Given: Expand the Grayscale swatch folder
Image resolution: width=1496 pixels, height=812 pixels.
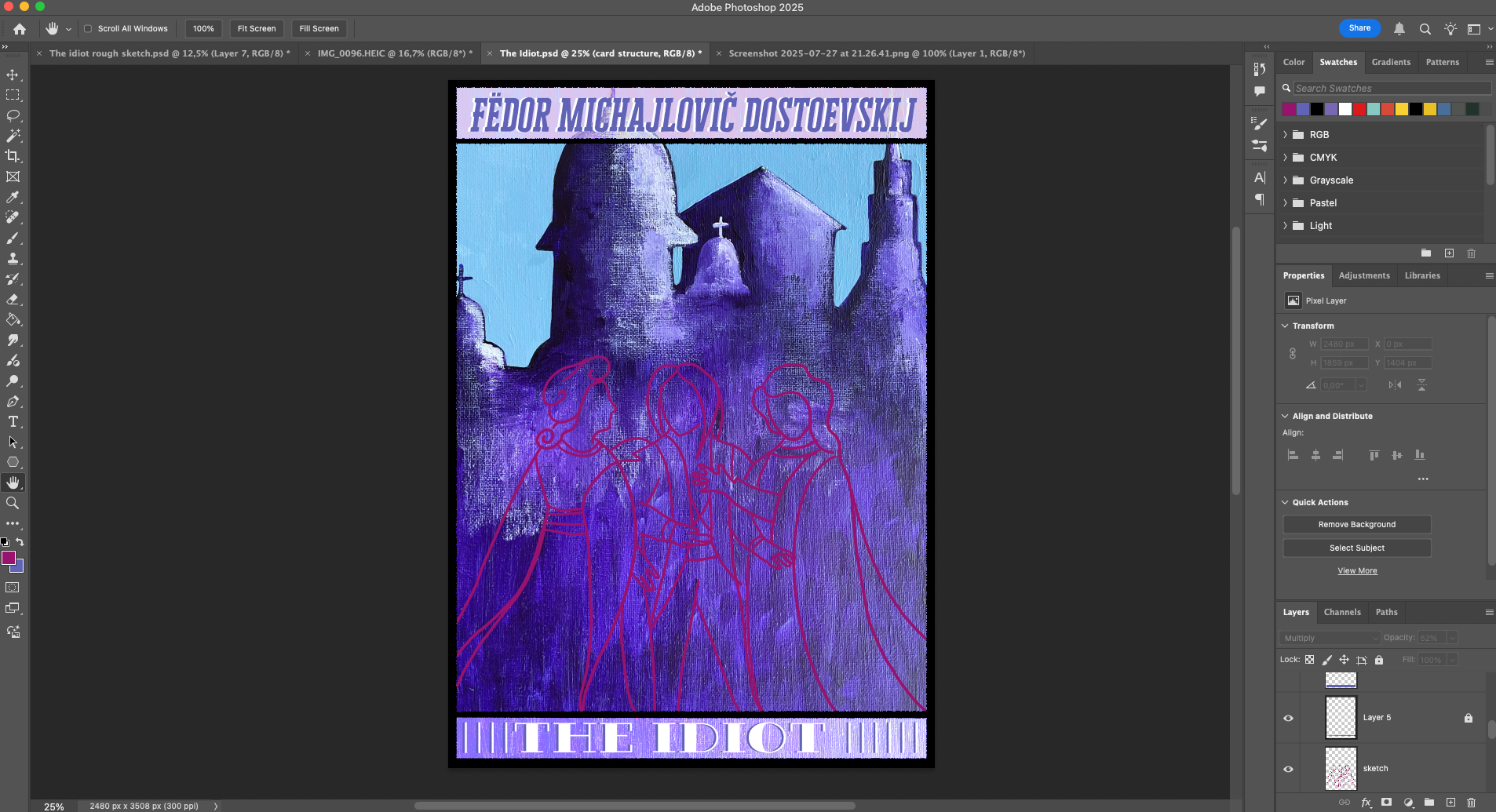Looking at the screenshot, I should click(1285, 180).
